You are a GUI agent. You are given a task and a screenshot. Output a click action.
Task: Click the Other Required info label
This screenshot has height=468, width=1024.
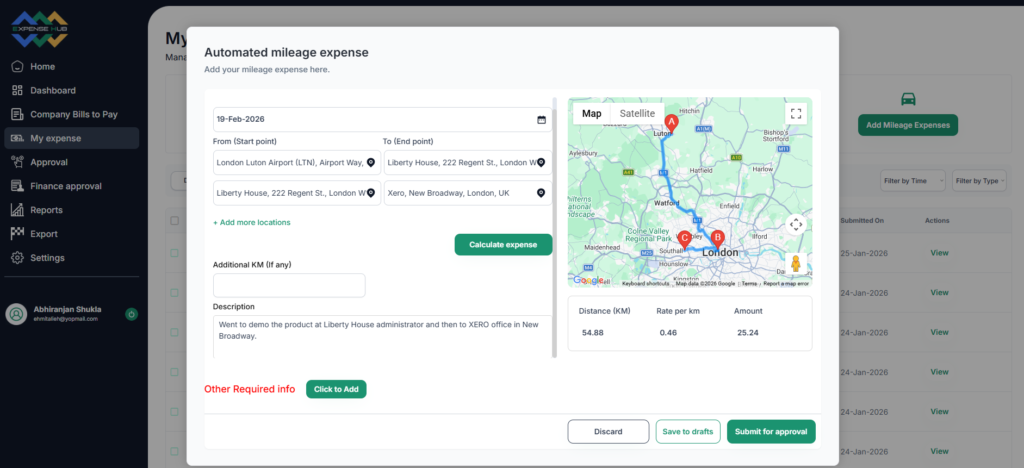(x=249, y=389)
